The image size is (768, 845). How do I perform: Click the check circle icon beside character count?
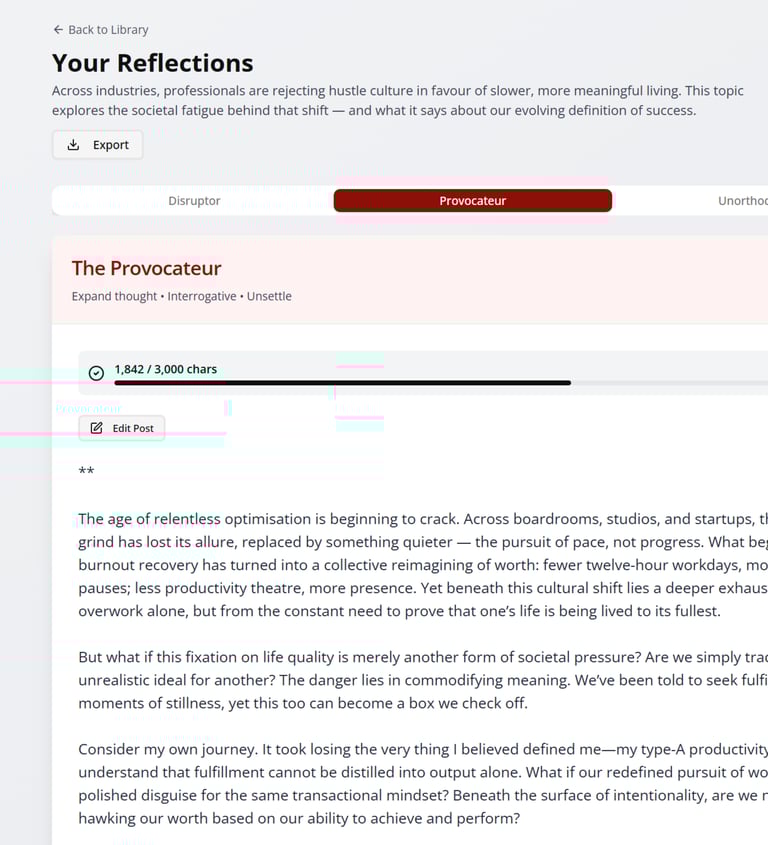click(96, 373)
